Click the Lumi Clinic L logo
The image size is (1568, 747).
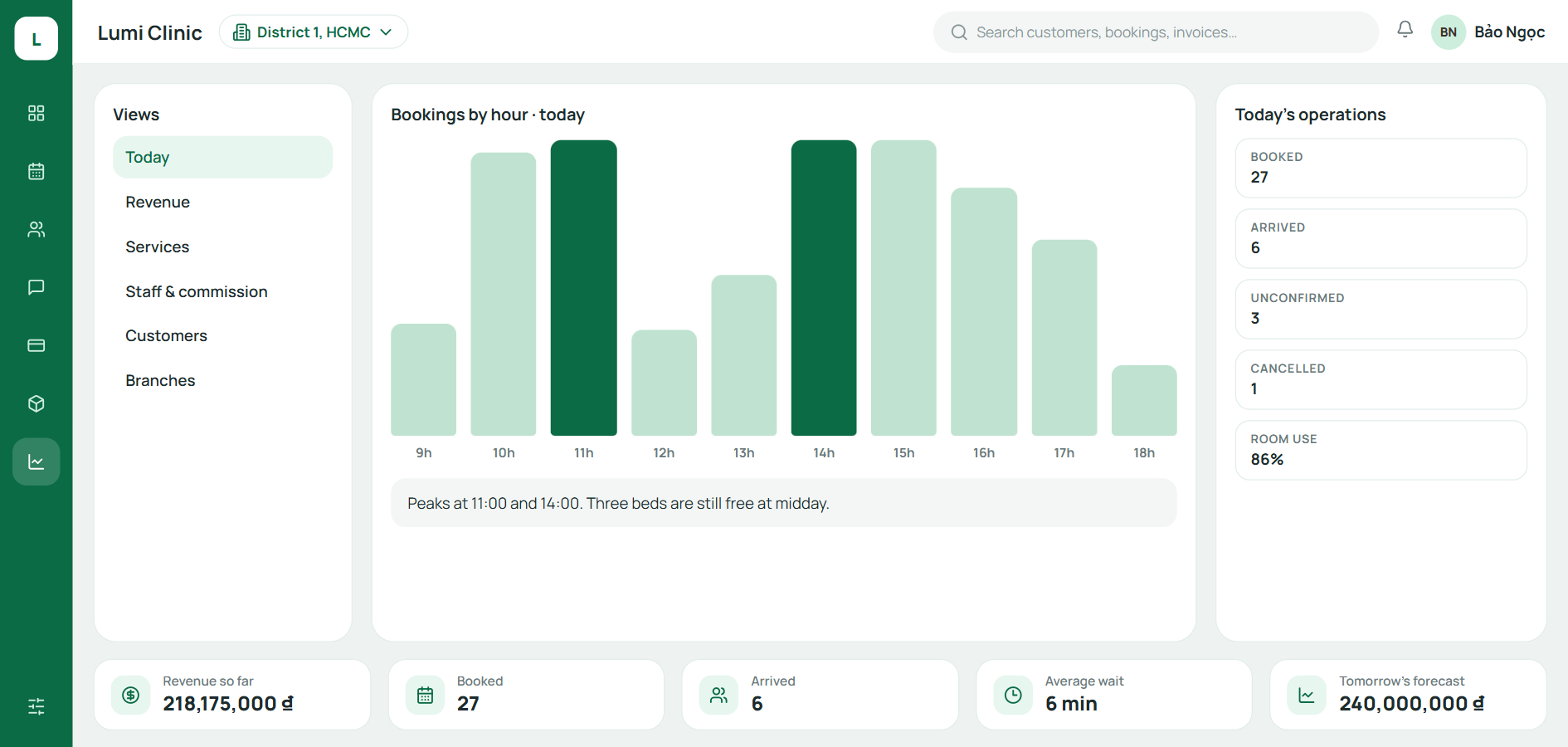tap(36, 38)
